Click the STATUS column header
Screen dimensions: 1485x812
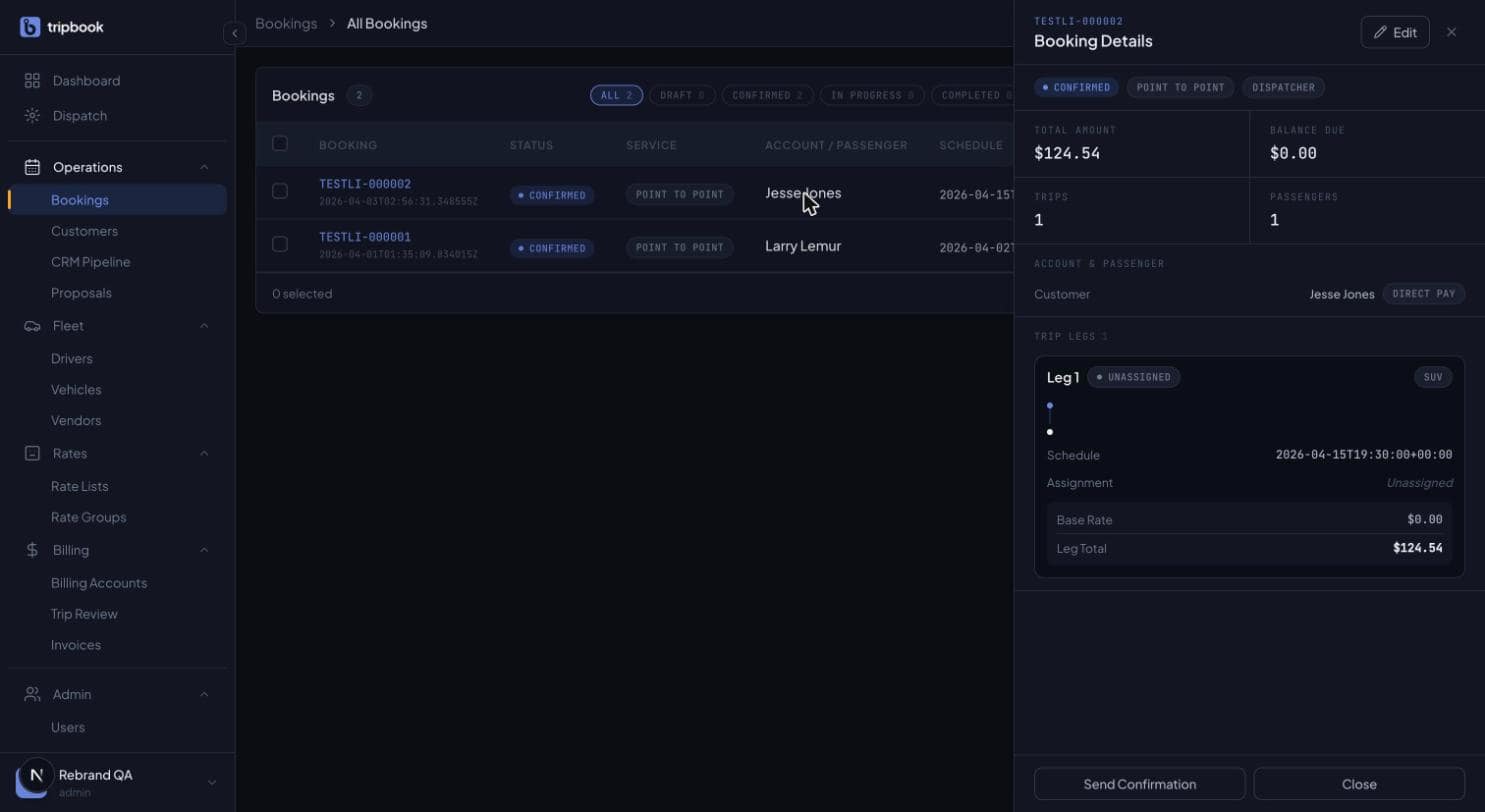(531, 145)
